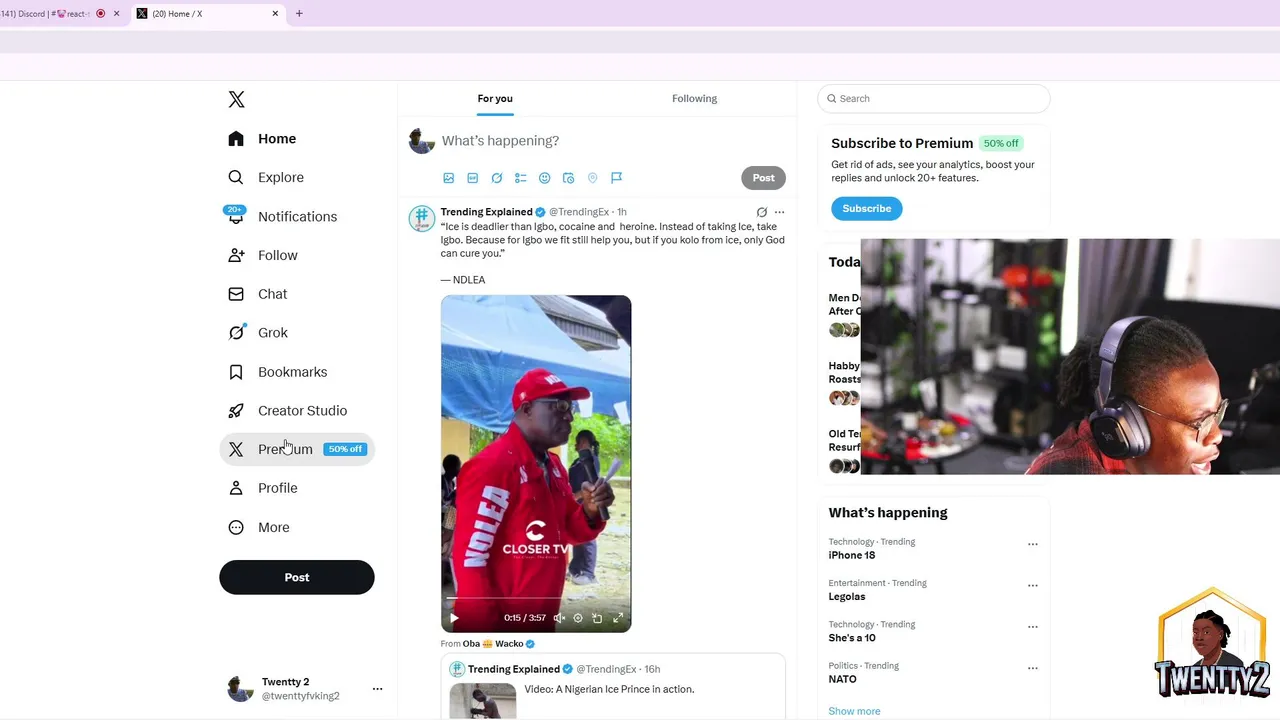
Task: Switch to the Following tab
Action: [x=694, y=98]
